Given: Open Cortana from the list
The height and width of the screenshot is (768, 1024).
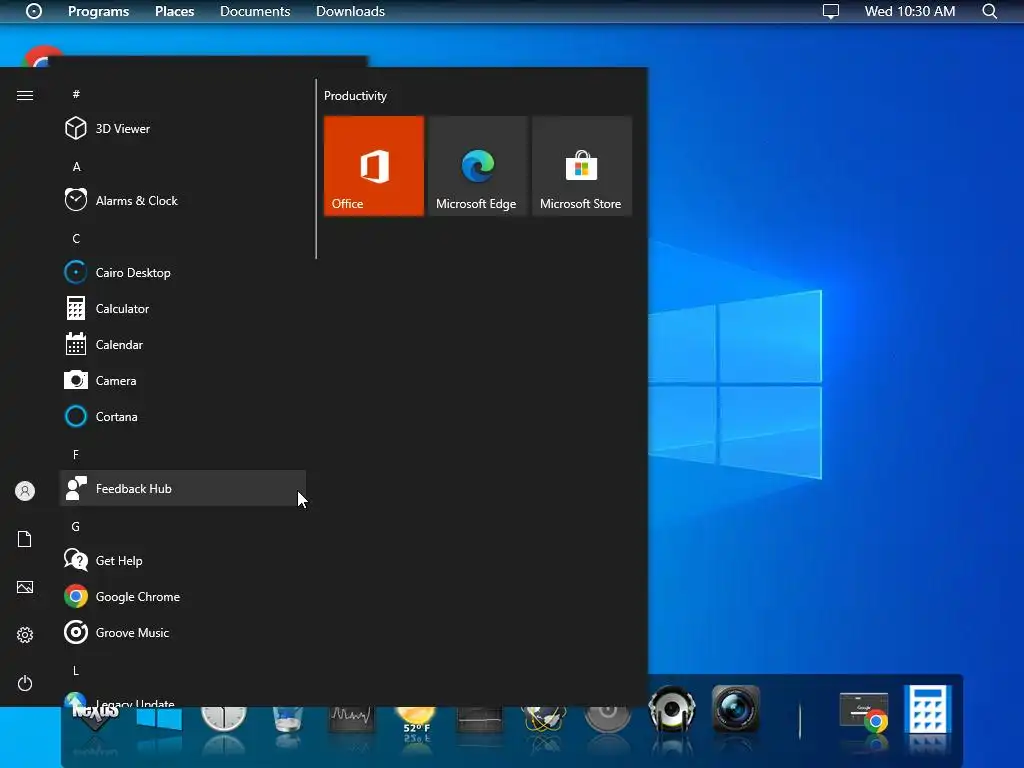Looking at the screenshot, I should point(183,416).
